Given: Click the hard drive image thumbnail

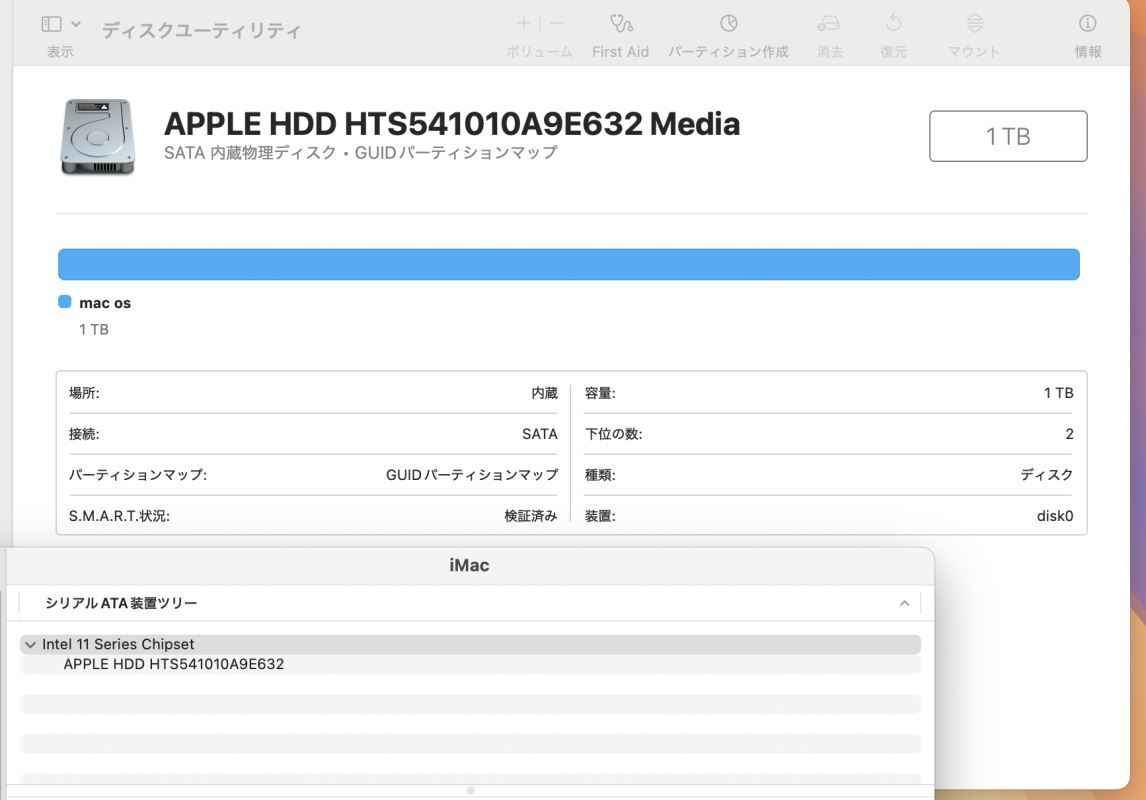Looking at the screenshot, I should [100, 135].
